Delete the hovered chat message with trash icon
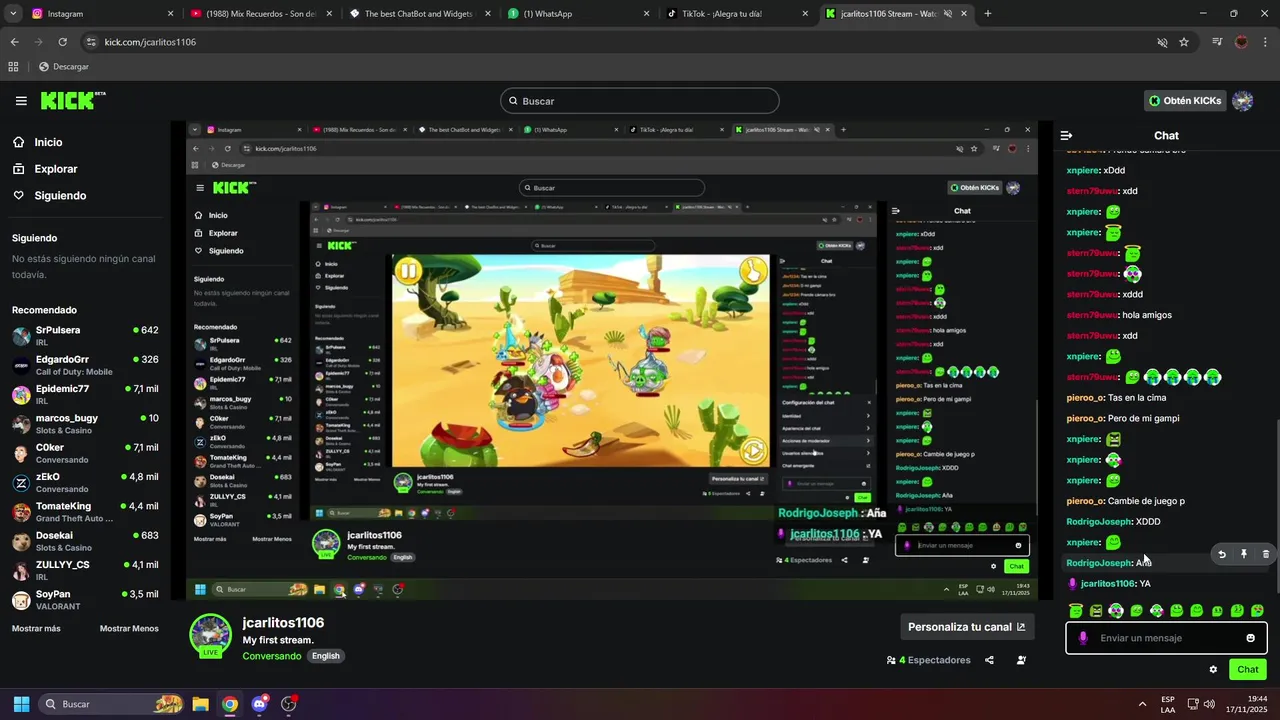The height and width of the screenshot is (720, 1280). pos(1265,554)
